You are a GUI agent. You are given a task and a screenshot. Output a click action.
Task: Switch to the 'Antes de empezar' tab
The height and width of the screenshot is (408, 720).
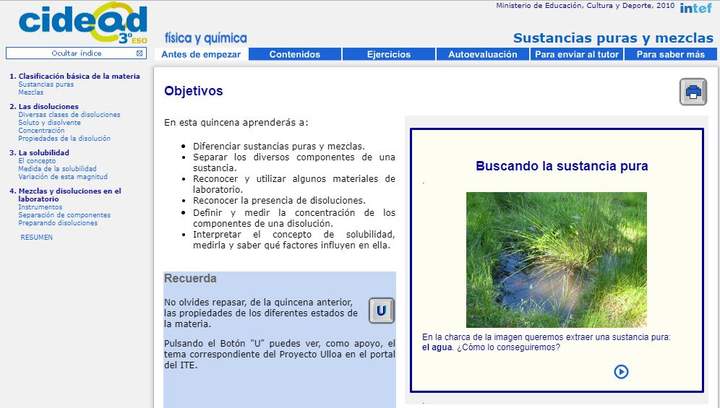pos(201,54)
